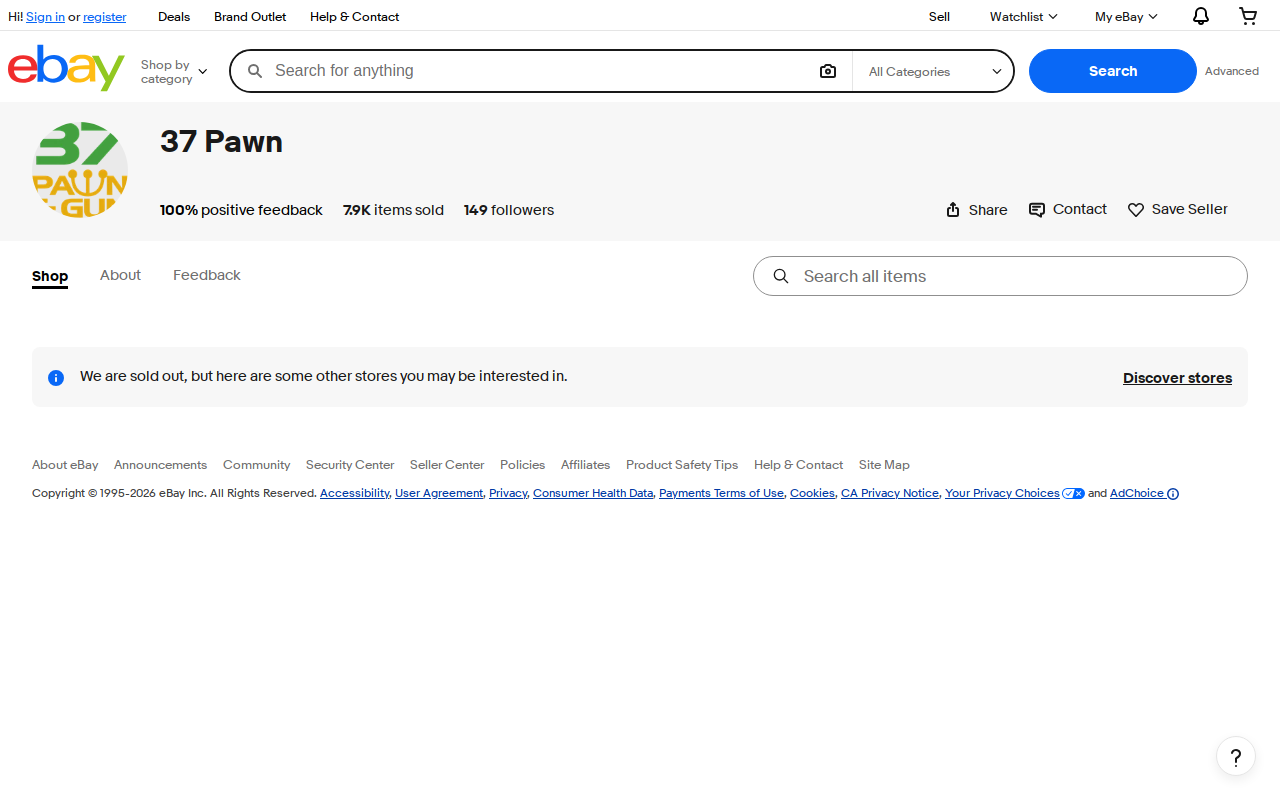Open the shopping cart
The height and width of the screenshot is (800, 1280).
tap(1248, 16)
